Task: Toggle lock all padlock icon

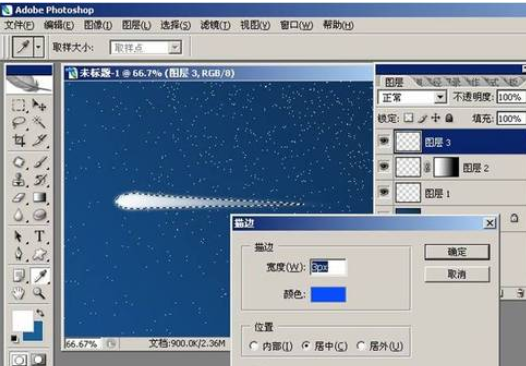Action: [450, 118]
